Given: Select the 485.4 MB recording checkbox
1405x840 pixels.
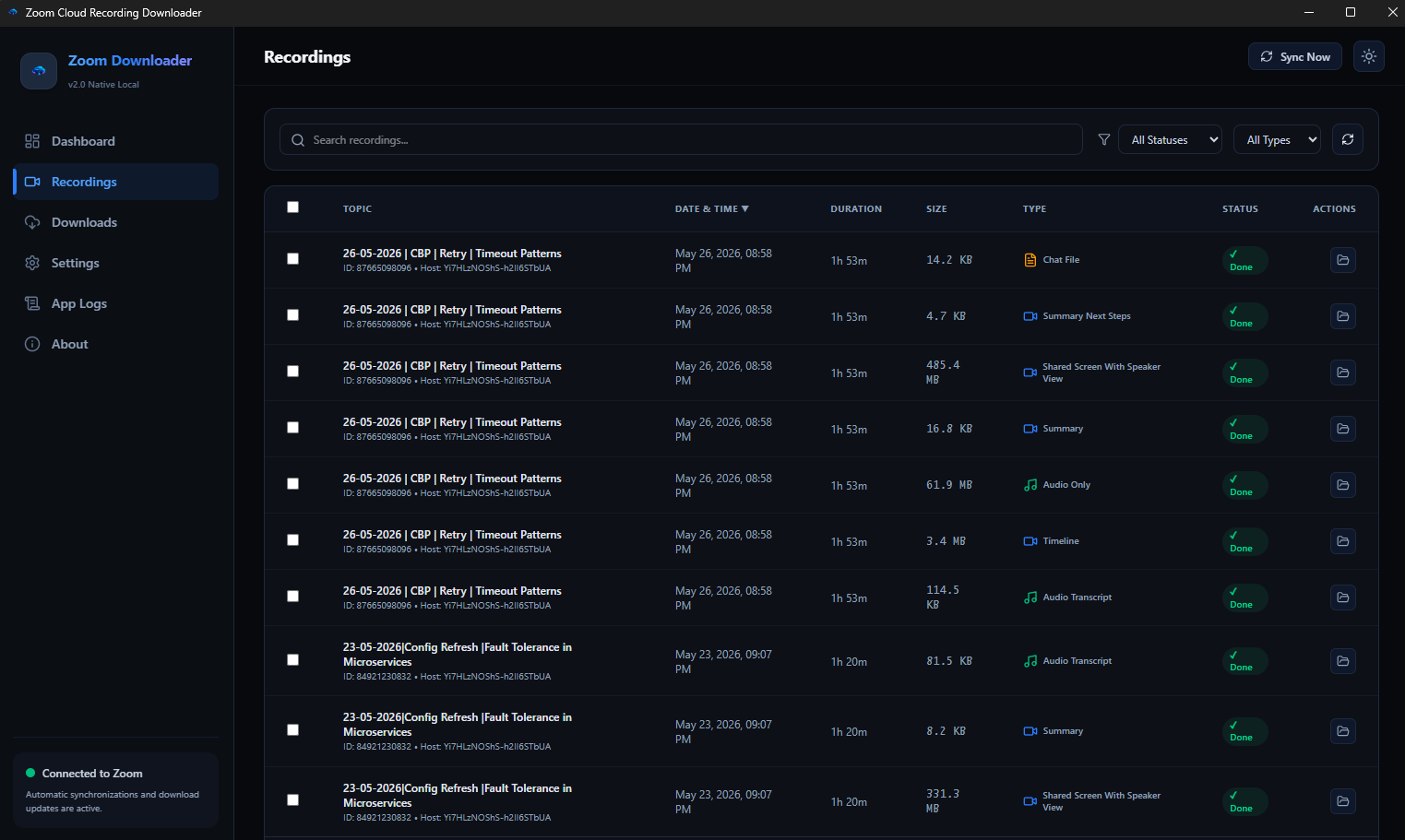Looking at the screenshot, I should (x=292, y=372).
